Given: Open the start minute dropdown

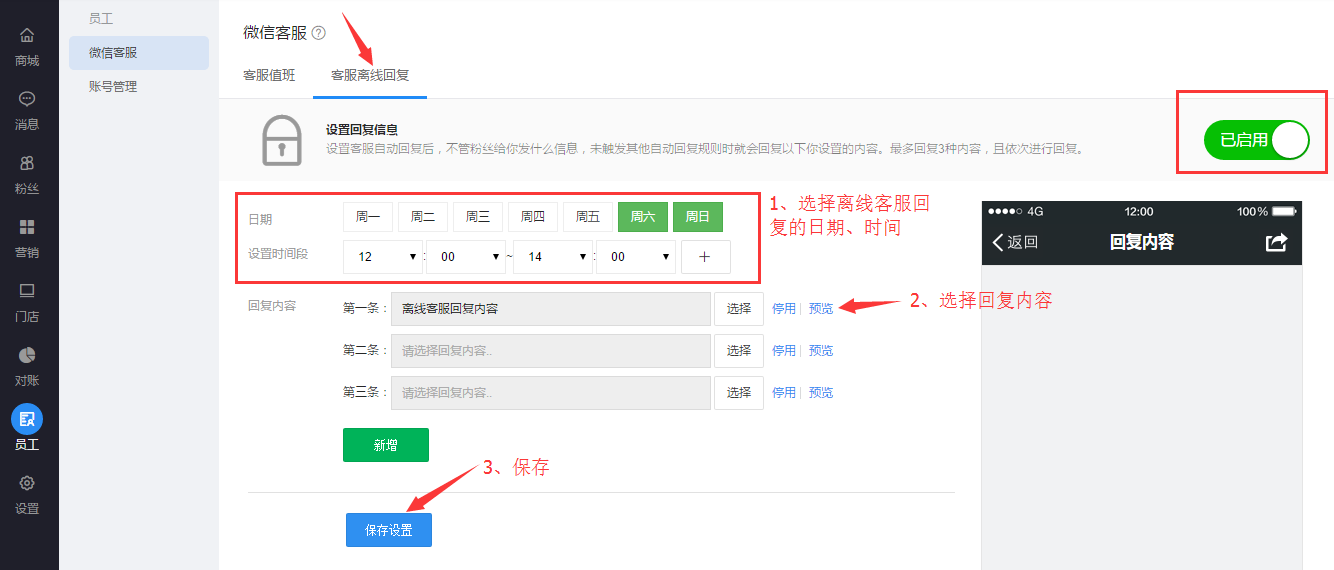Looking at the screenshot, I should point(467,257).
